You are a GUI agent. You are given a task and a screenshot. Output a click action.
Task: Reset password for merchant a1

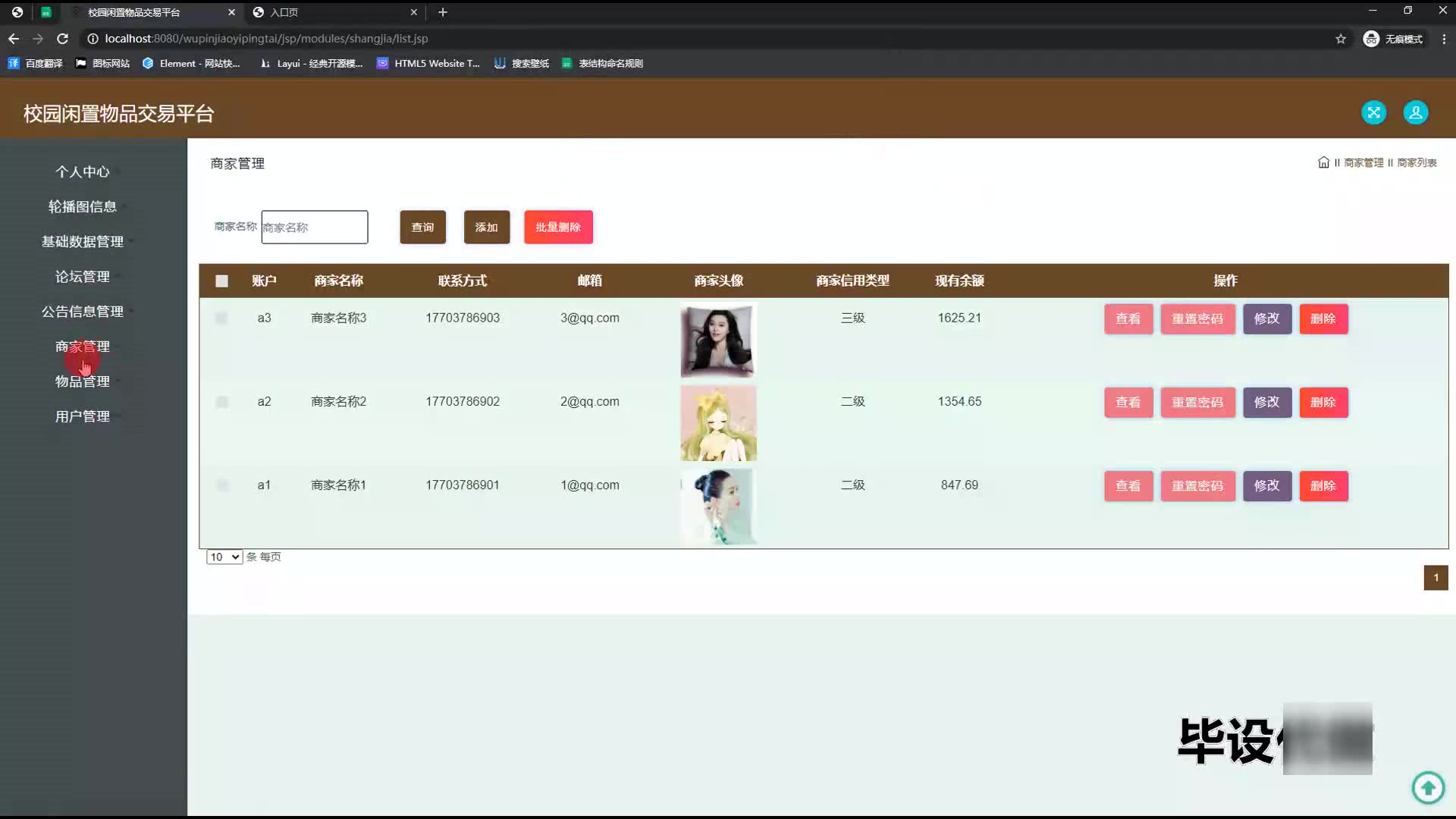tap(1197, 486)
